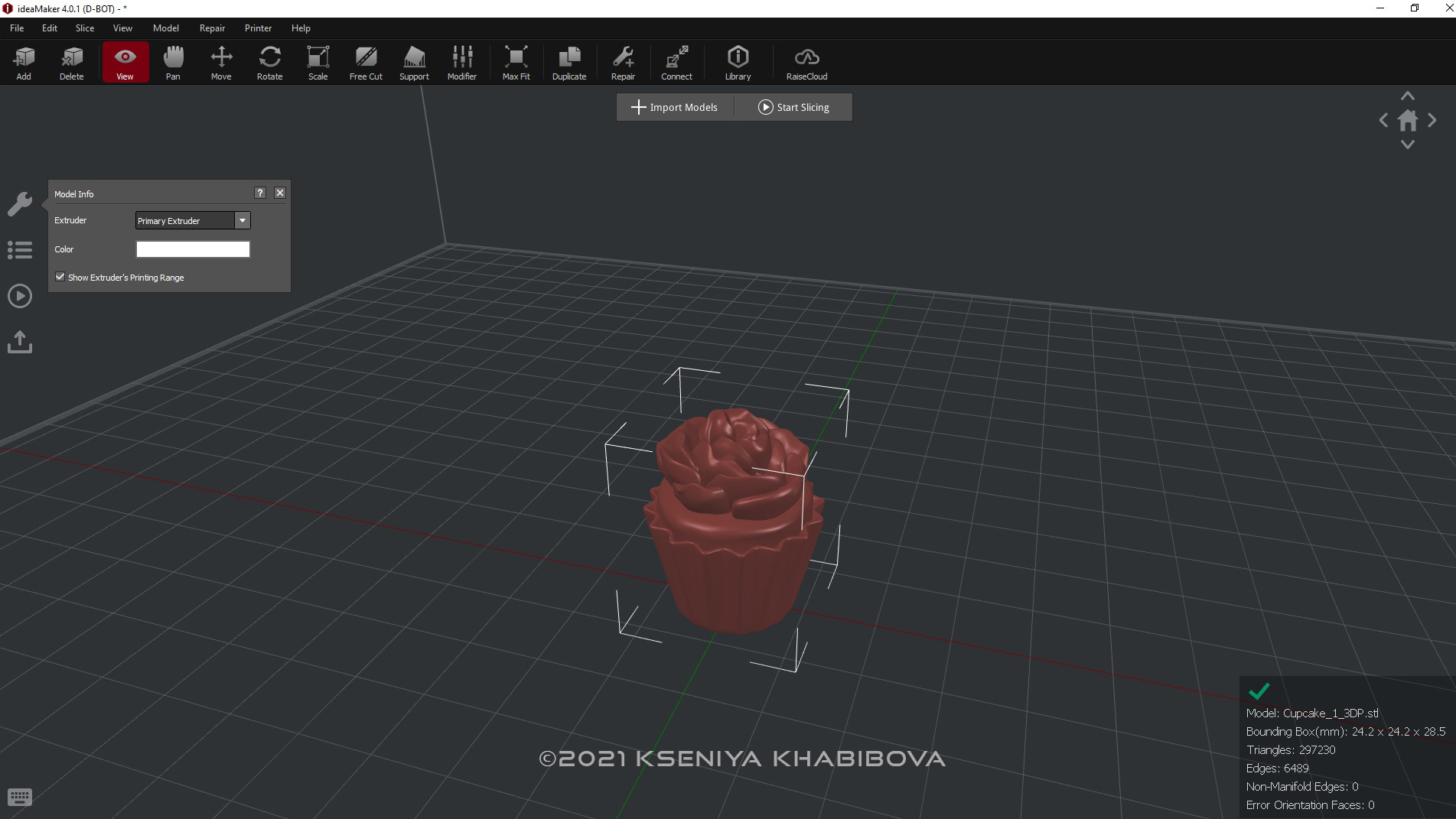1456x819 pixels.
Task: Open the keyboard shortcuts icon at bottom left
Action: [x=20, y=798]
